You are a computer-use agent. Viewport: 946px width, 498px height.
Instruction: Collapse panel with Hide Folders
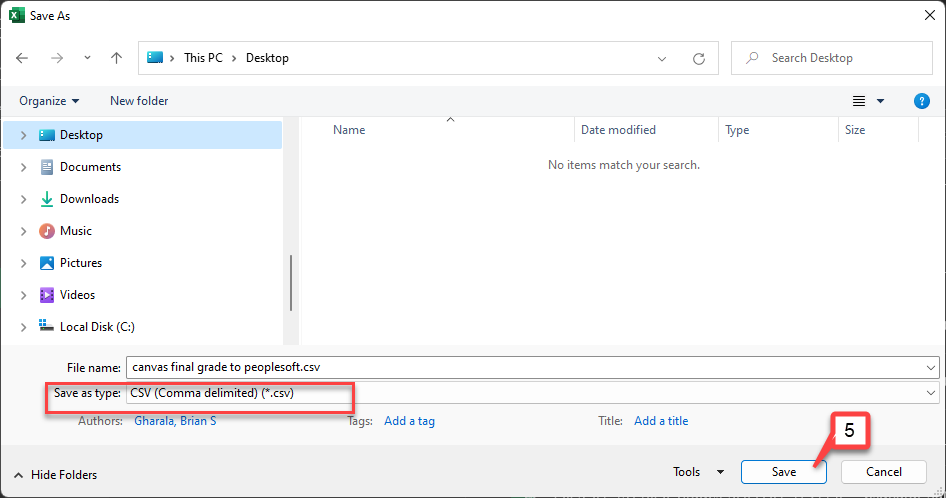click(56, 474)
